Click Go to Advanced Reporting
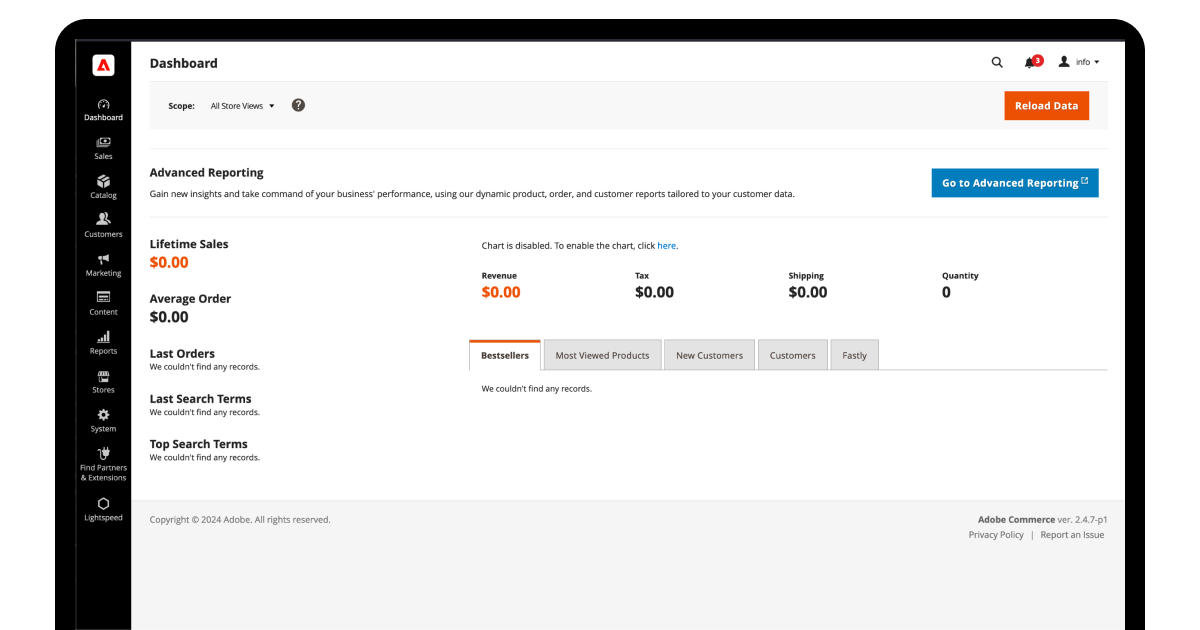Viewport: 1200px width, 630px height. click(1014, 182)
